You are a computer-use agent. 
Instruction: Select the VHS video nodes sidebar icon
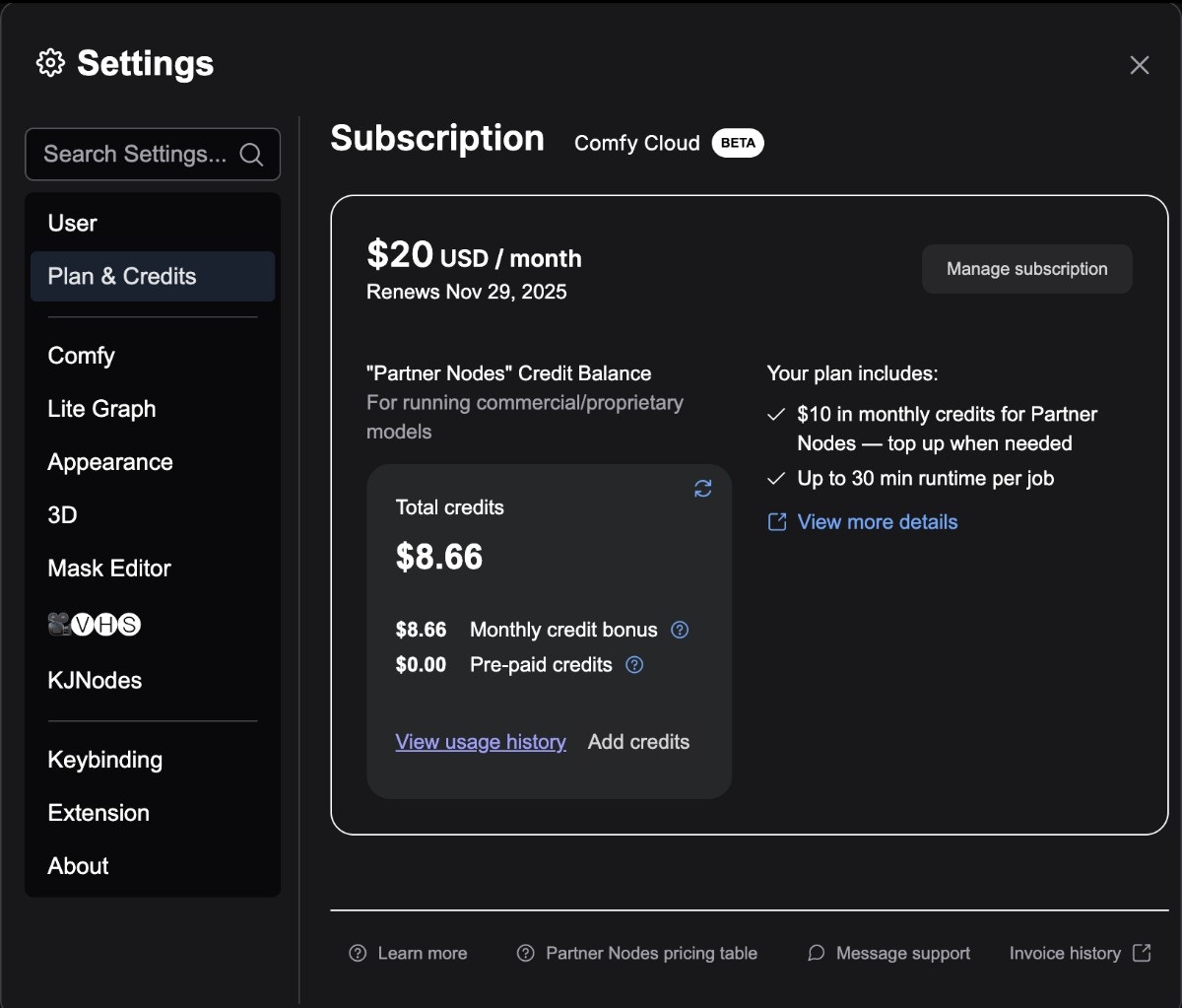coord(93,624)
